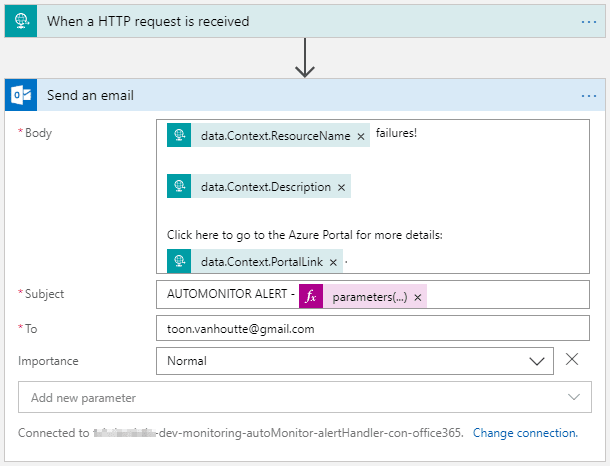Click the Normal importance value
The height and width of the screenshot is (466, 610).
pos(187,361)
